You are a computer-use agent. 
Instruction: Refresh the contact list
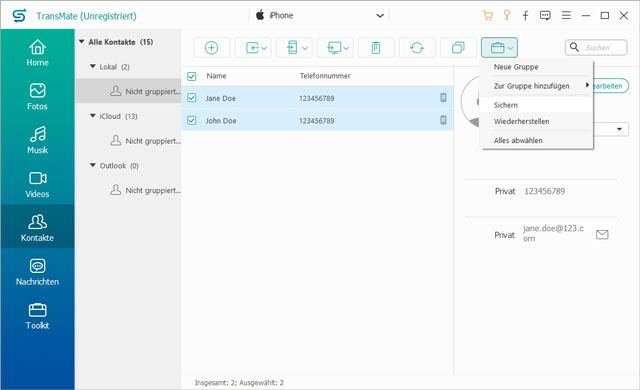click(x=417, y=48)
